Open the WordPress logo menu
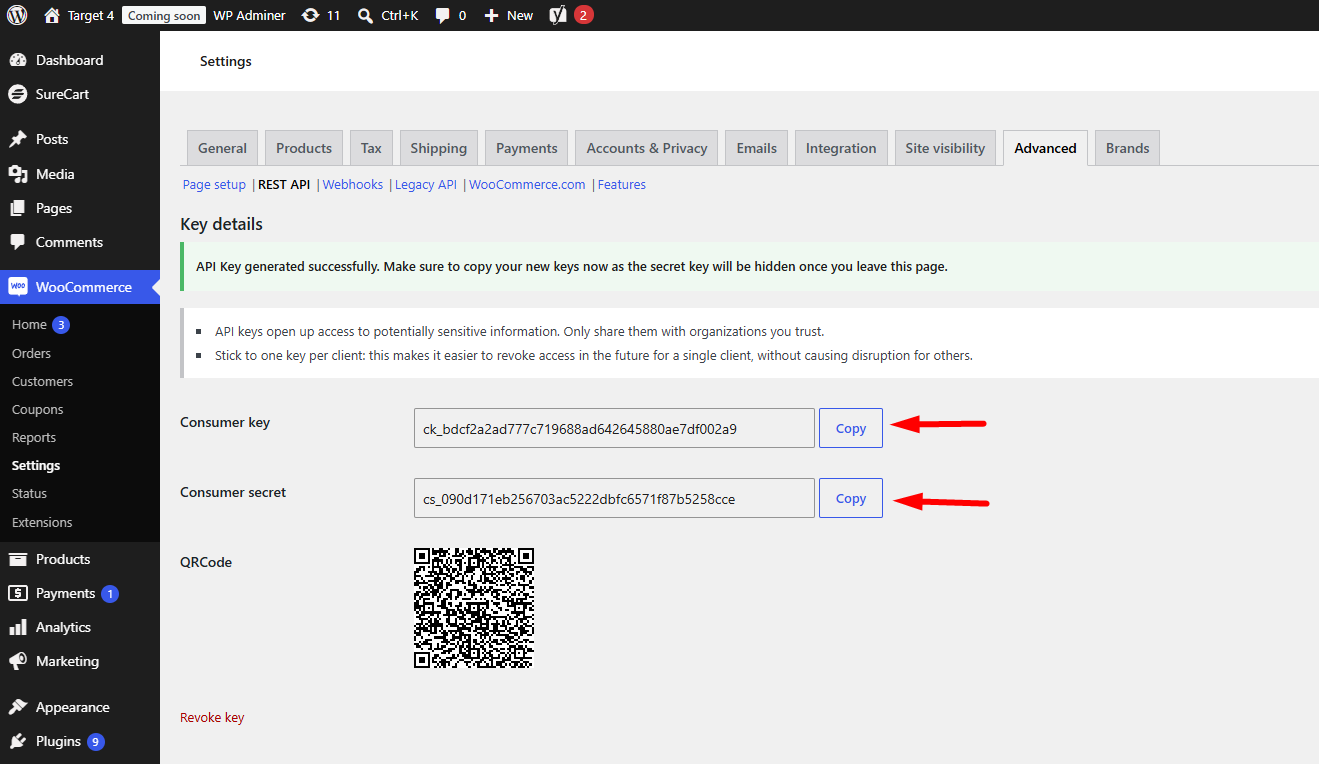The width and height of the screenshot is (1319, 764). (x=17, y=15)
